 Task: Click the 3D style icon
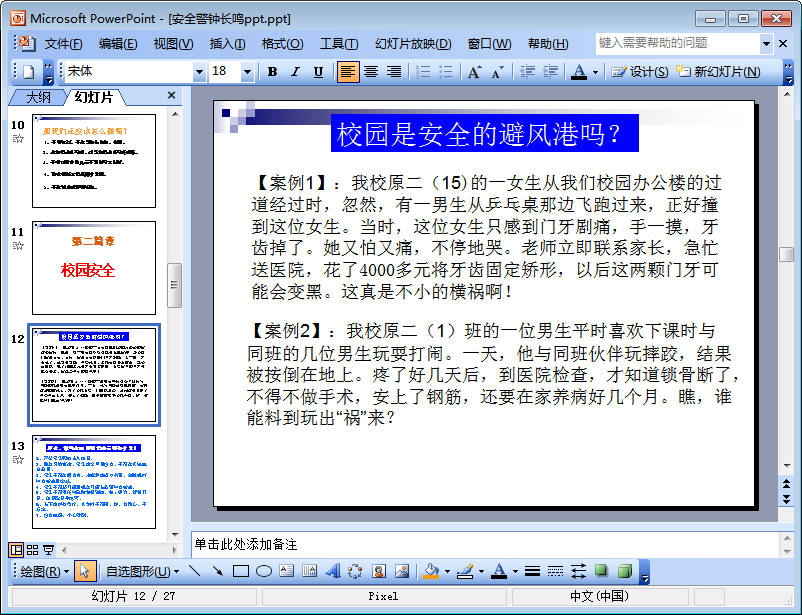(x=625, y=572)
